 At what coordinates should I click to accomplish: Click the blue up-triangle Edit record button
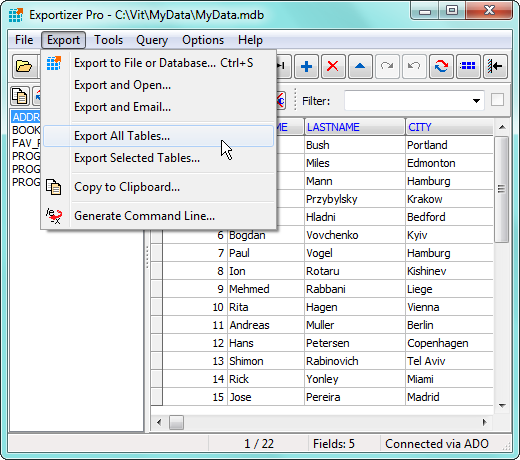click(x=360, y=66)
